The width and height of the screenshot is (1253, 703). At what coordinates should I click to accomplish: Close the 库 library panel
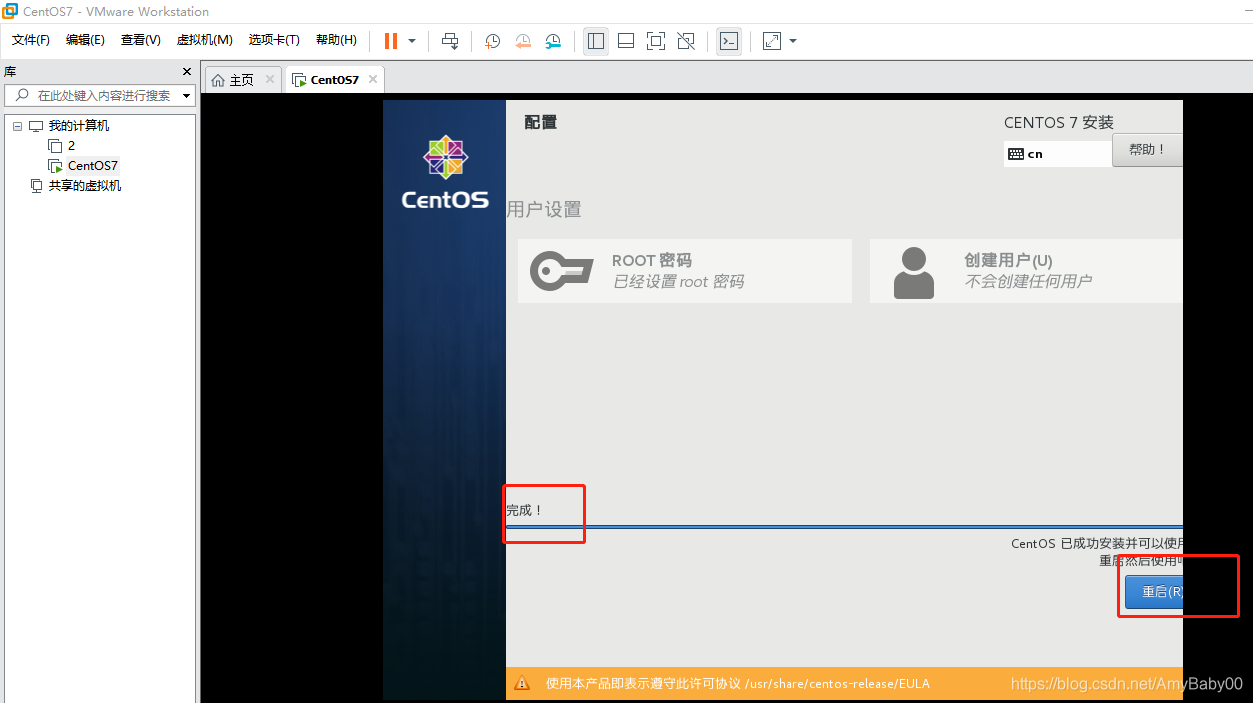click(x=187, y=72)
